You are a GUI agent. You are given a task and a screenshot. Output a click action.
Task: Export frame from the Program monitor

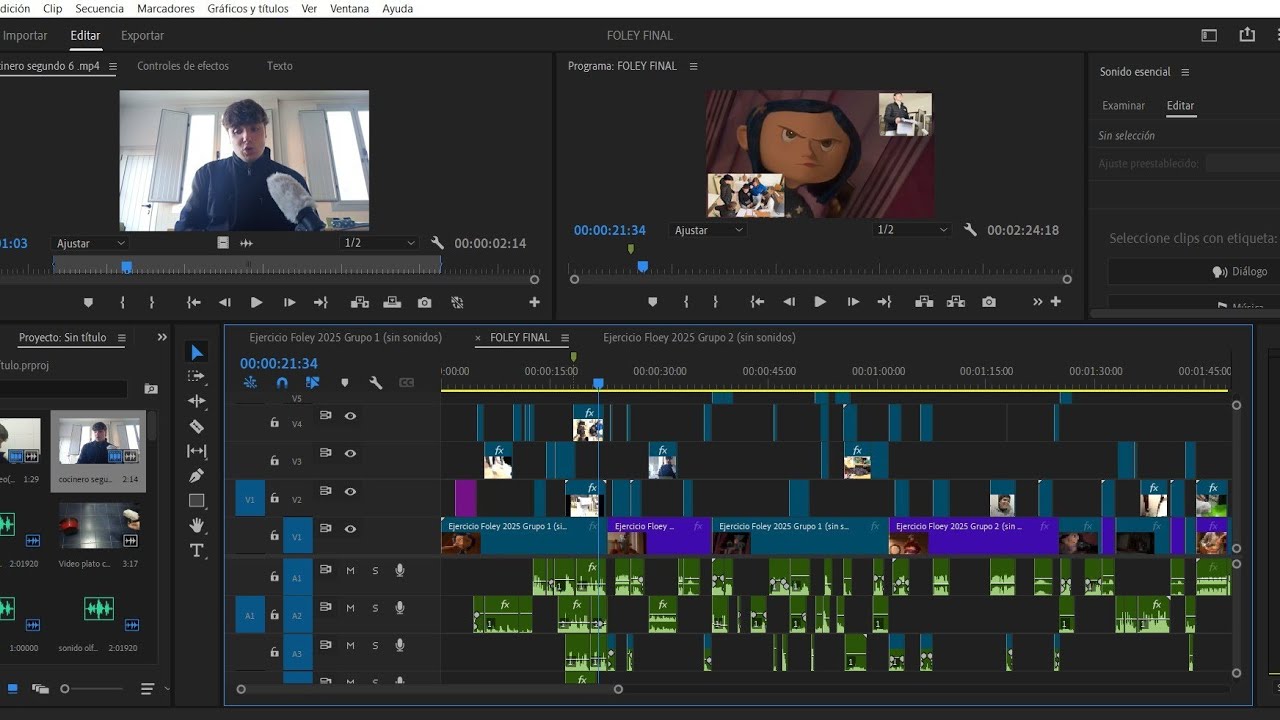(x=989, y=302)
